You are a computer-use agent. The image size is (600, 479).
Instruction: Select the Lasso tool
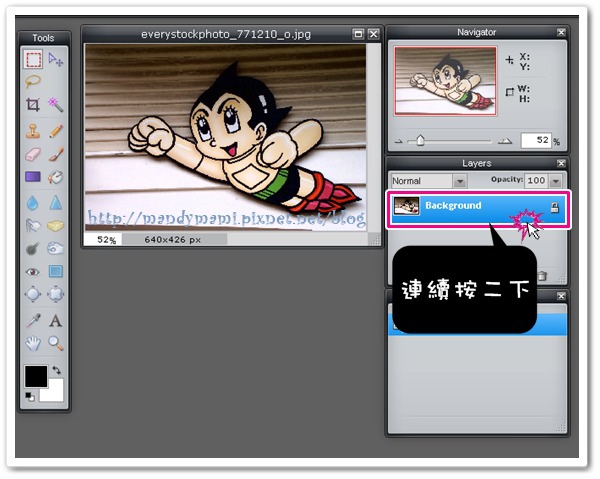click(33, 81)
